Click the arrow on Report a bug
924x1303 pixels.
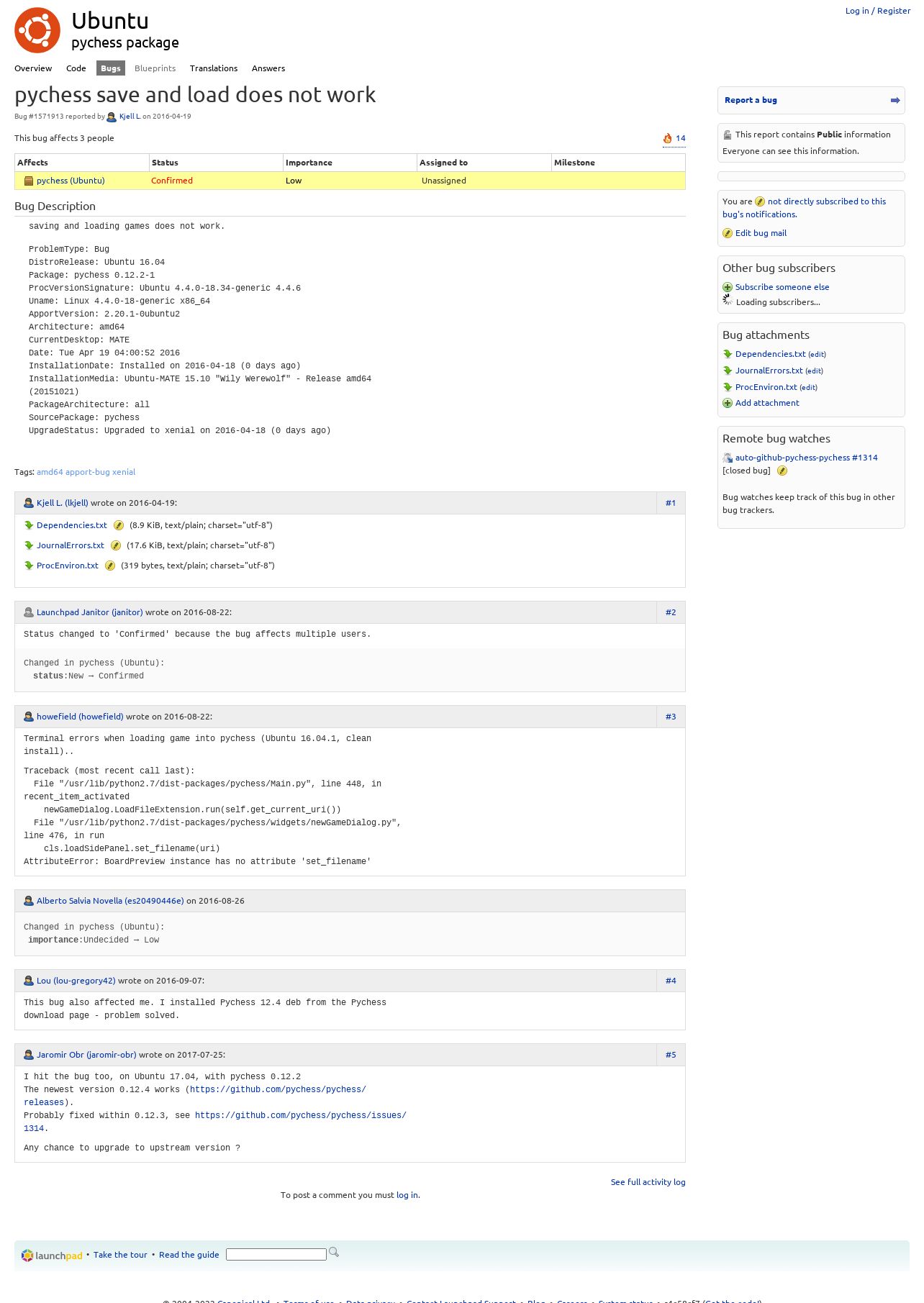click(x=895, y=100)
